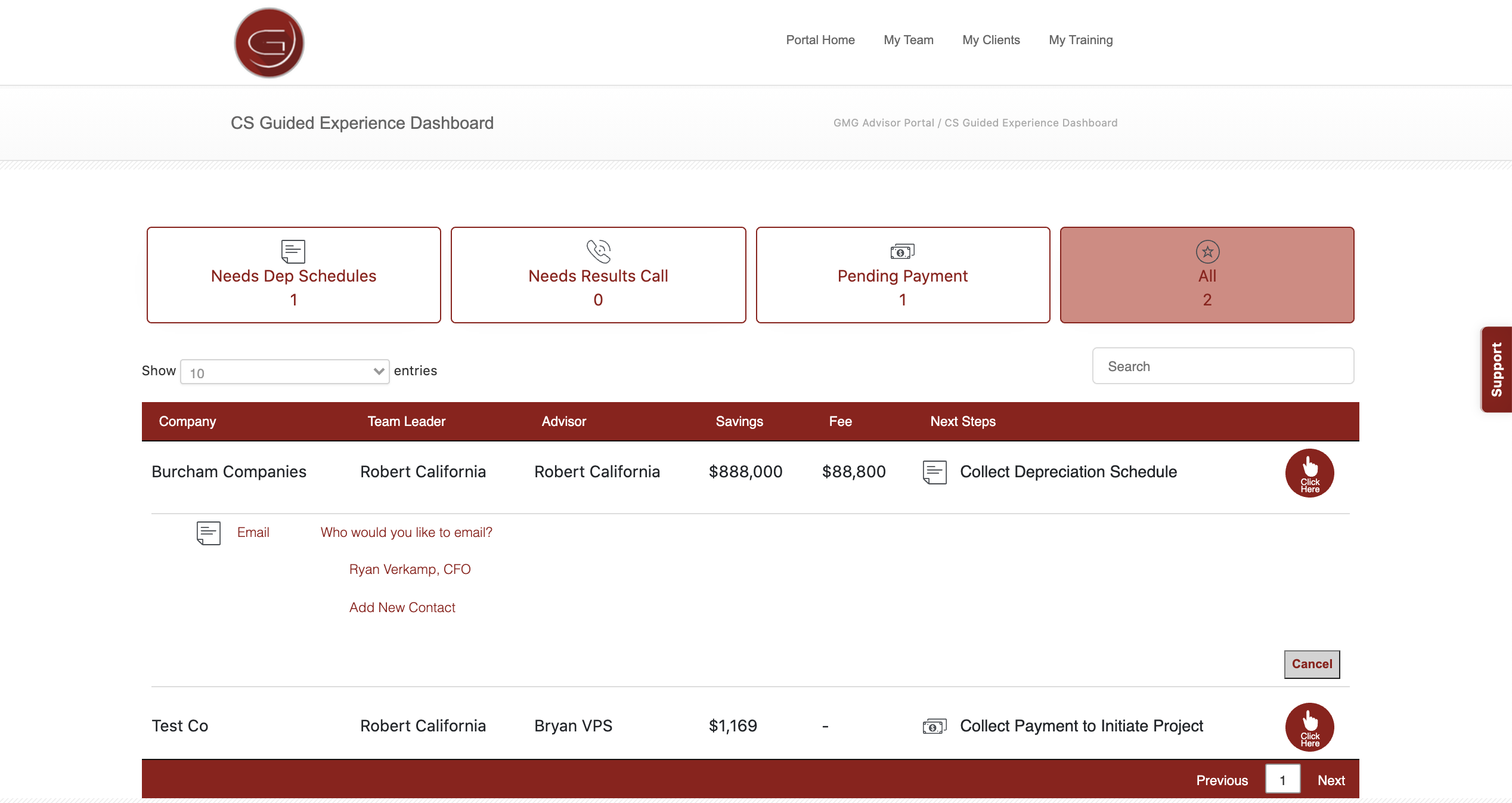The height and width of the screenshot is (803, 1512).
Task: Click the Needs Results Call phone icon
Action: (x=598, y=251)
